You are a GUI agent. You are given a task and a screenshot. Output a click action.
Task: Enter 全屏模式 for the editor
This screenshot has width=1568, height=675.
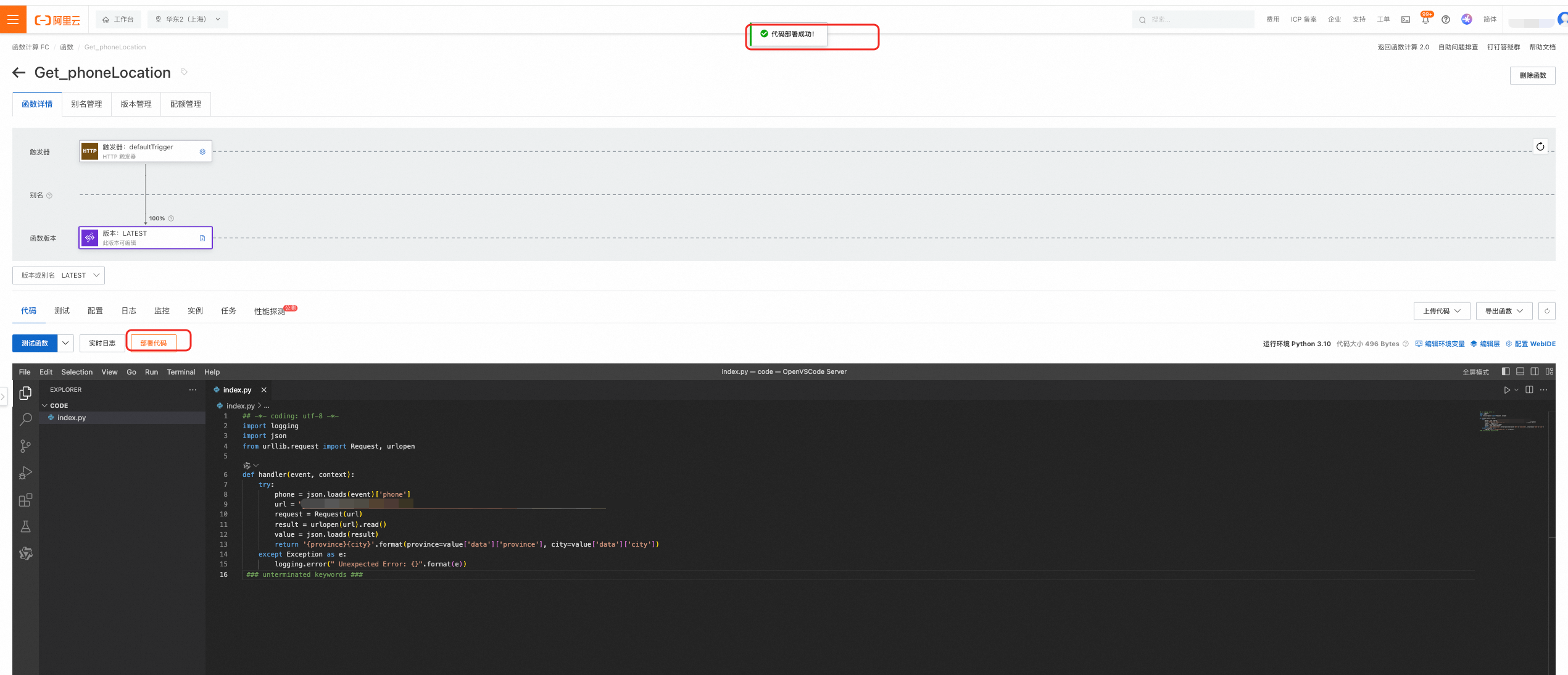click(x=1475, y=372)
